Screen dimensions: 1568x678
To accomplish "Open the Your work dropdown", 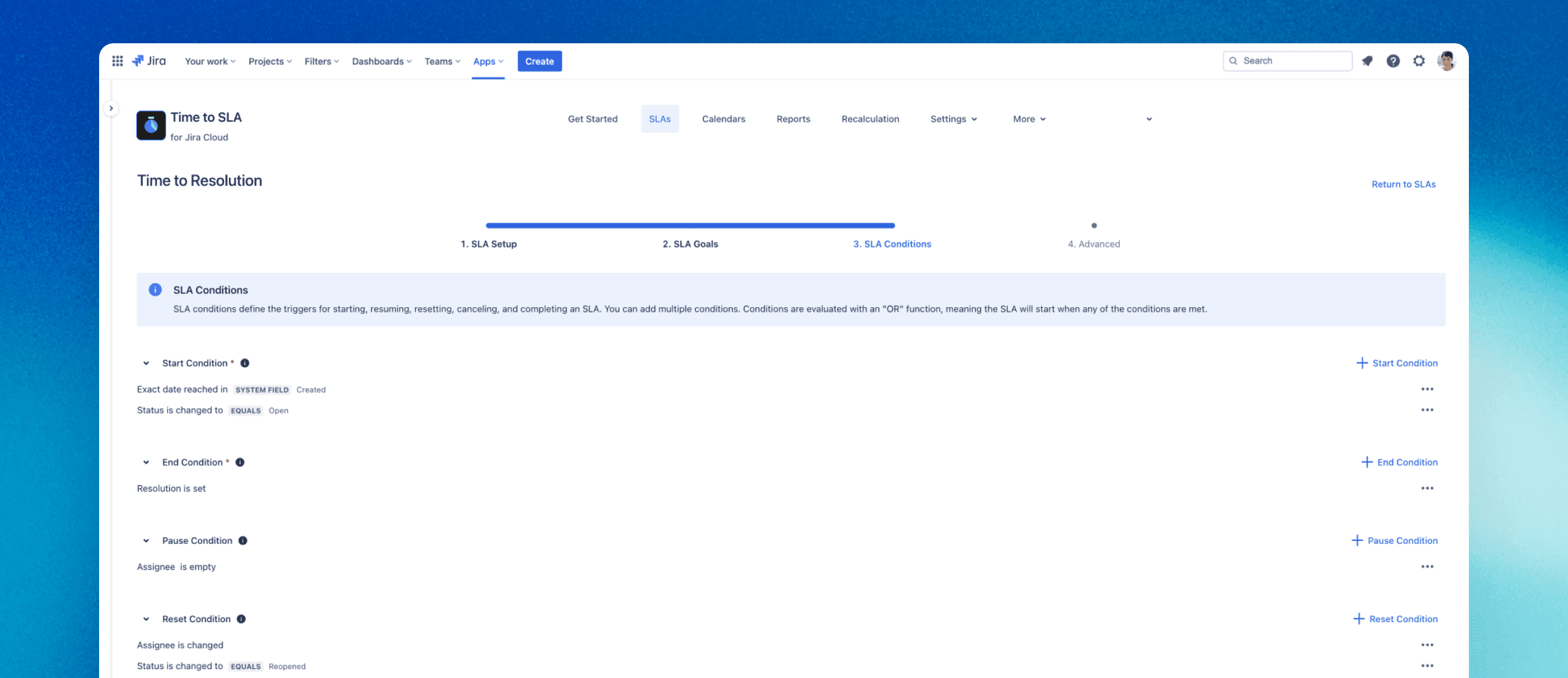I will pyautogui.click(x=210, y=61).
